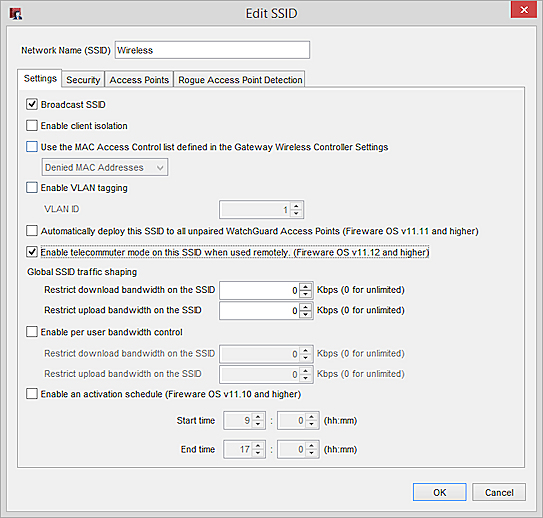Decrease global download bandwidth down arrow
Viewport: 543px width, 518px height.
pyautogui.click(x=305, y=294)
